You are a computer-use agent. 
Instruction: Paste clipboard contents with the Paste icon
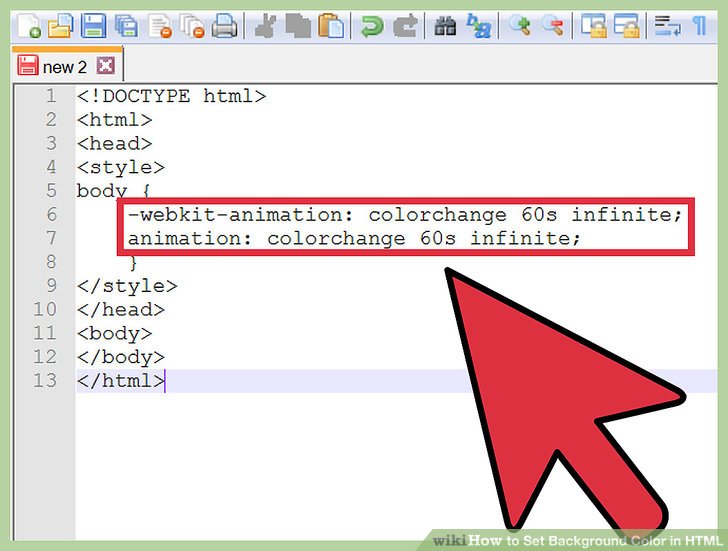coord(331,26)
